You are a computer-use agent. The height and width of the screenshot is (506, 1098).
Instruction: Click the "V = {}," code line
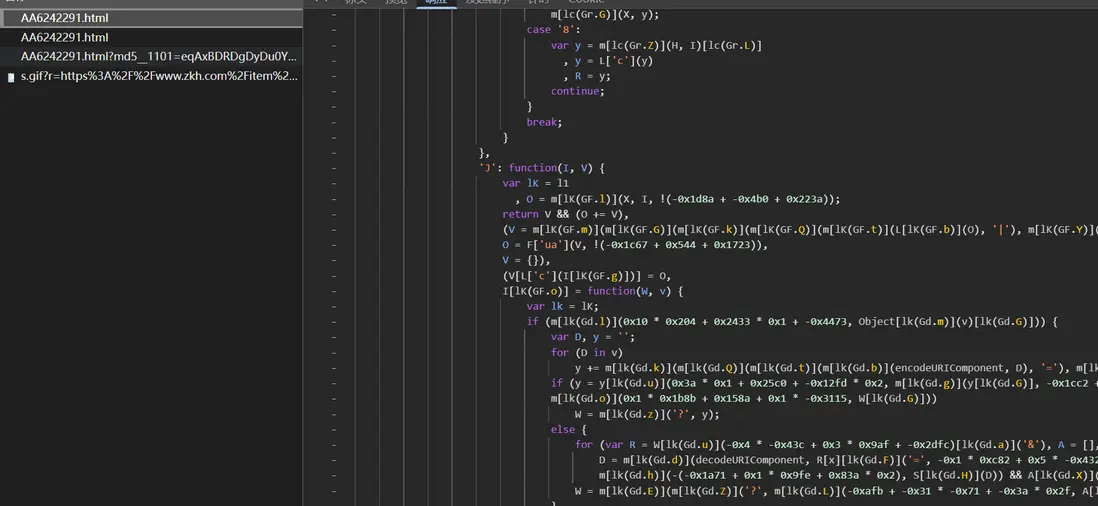pos(525,260)
